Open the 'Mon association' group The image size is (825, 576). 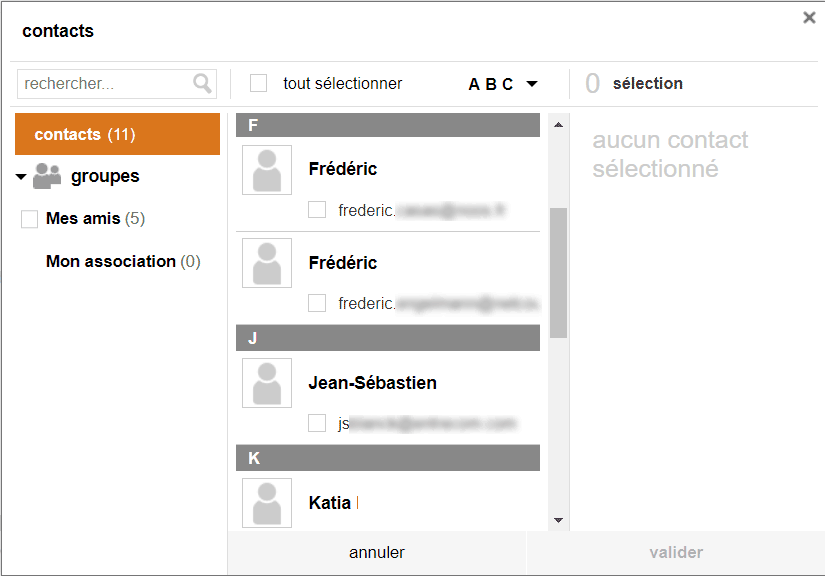coord(123,261)
